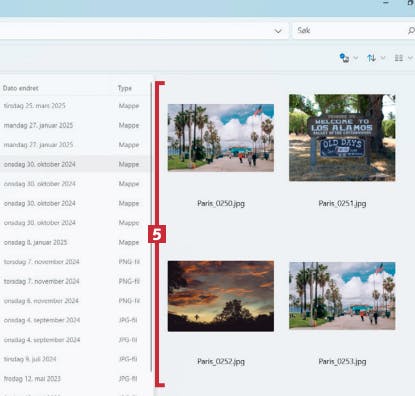Sort by the Dato endret column header
The height and width of the screenshot is (396, 415).
20,88
